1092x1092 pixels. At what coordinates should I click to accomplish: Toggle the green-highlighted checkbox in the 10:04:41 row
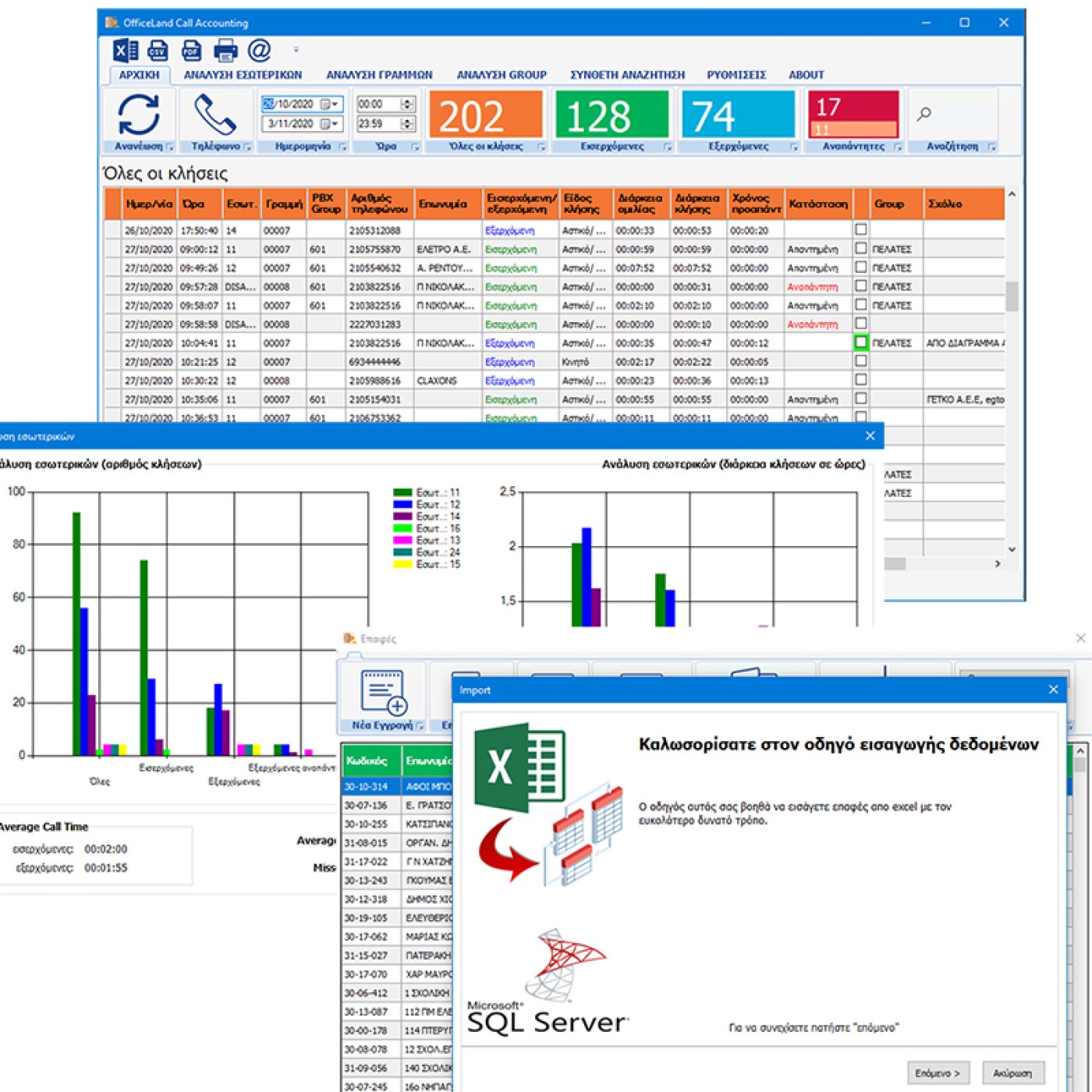(x=861, y=342)
